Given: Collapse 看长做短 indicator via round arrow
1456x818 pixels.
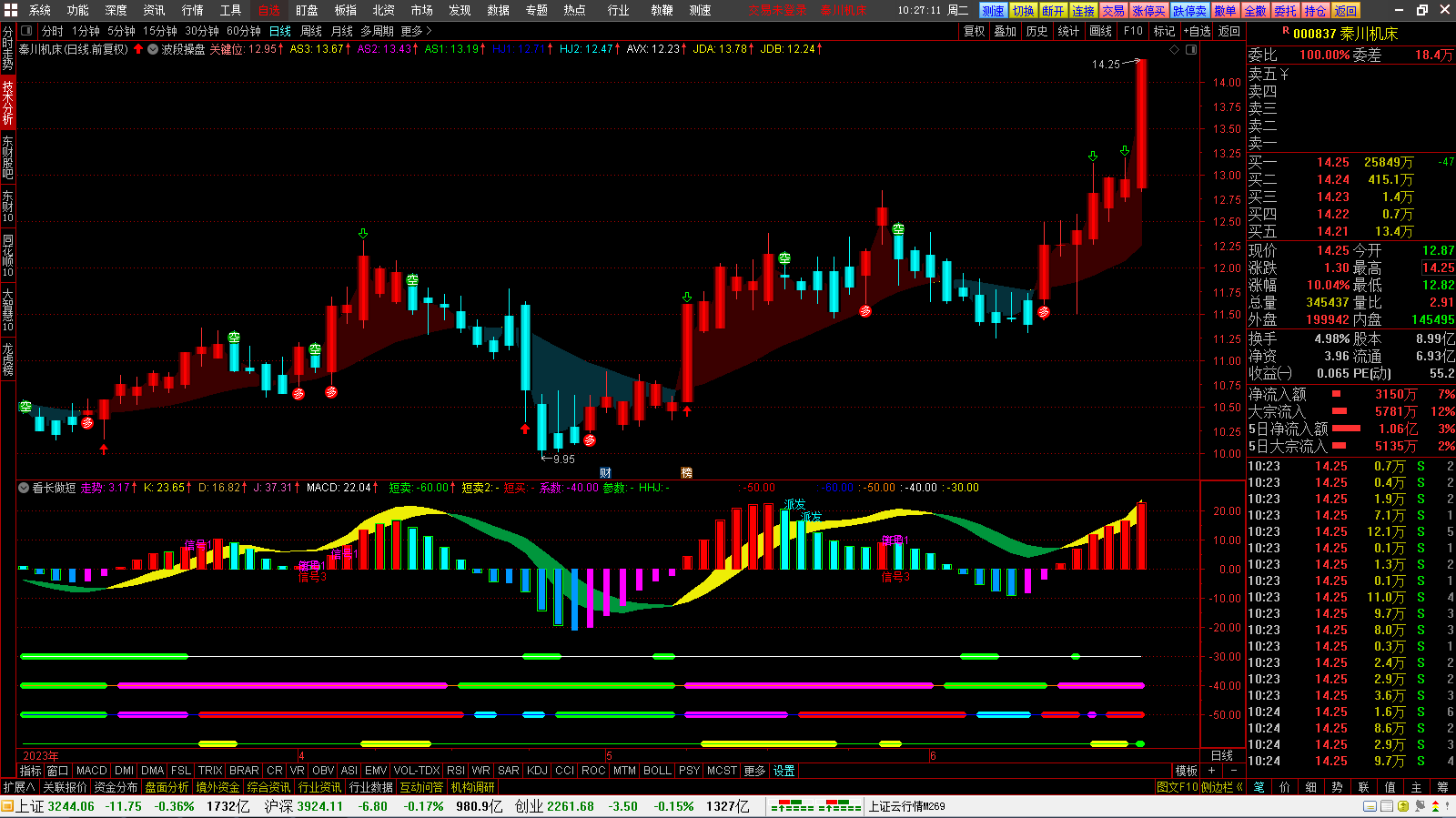Looking at the screenshot, I should tap(24, 488).
